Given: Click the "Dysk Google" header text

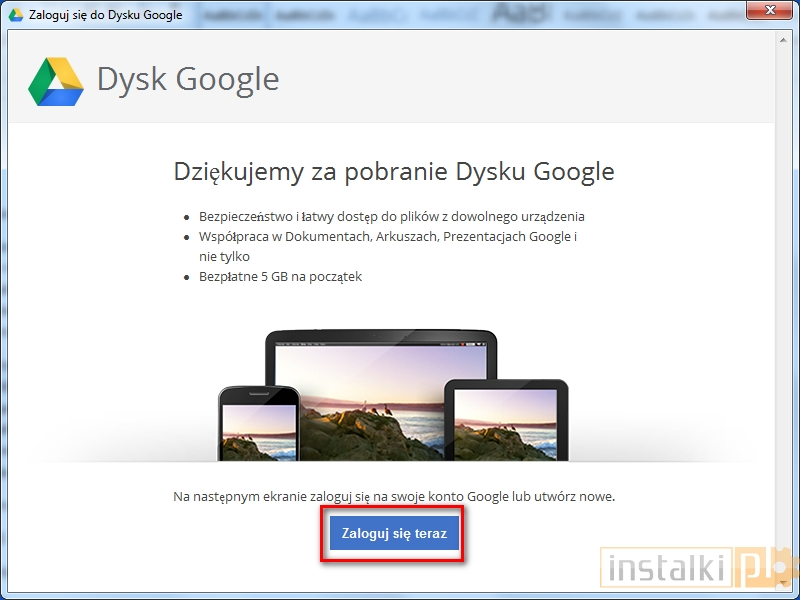Looking at the screenshot, I should [x=187, y=80].
